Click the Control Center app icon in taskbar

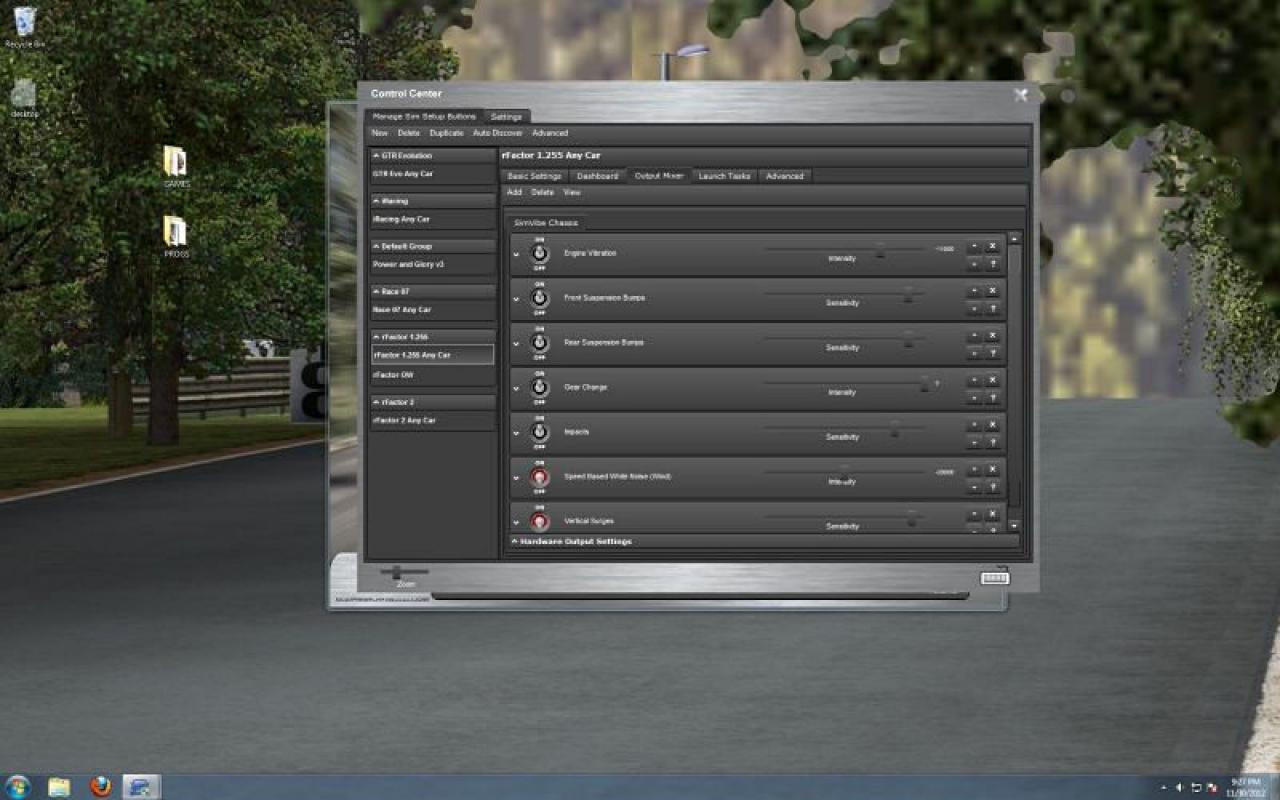point(141,787)
